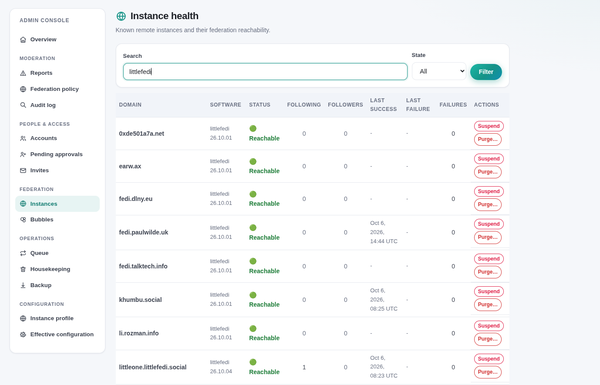The image size is (600, 385).
Task: Purge the earw.ax instance
Action: coord(488,172)
